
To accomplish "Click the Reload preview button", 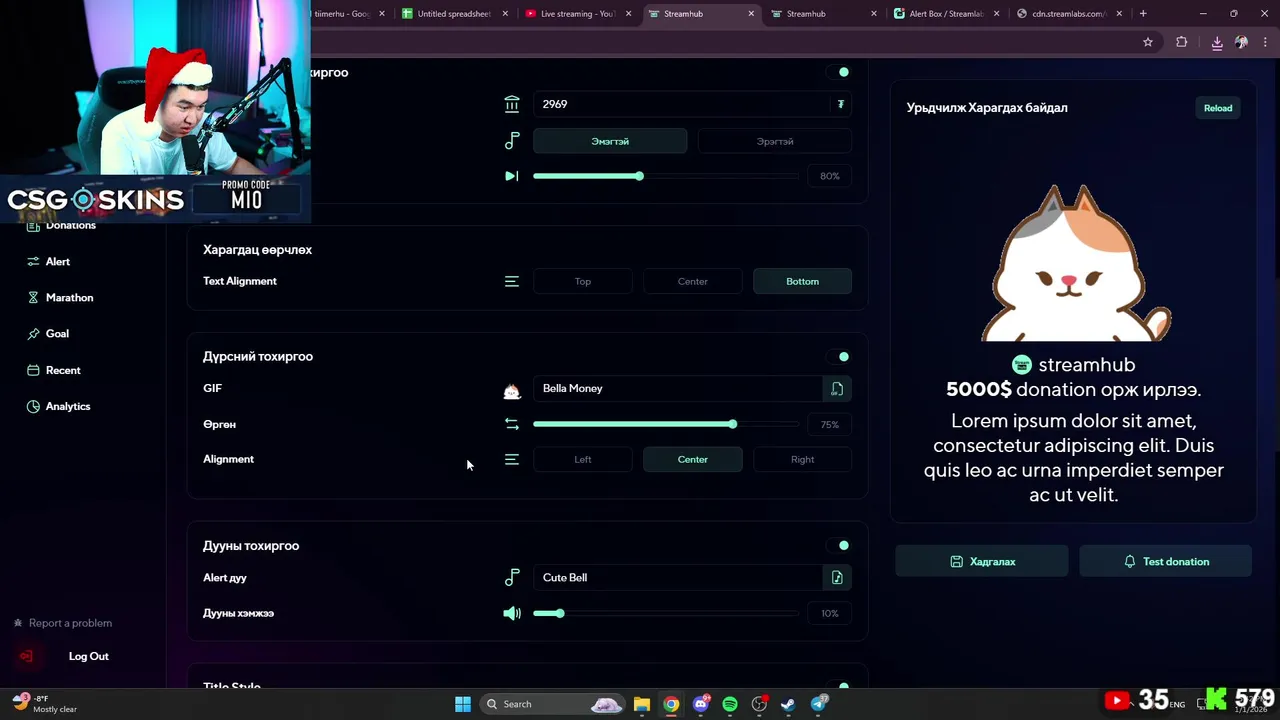I will pyautogui.click(x=1218, y=108).
